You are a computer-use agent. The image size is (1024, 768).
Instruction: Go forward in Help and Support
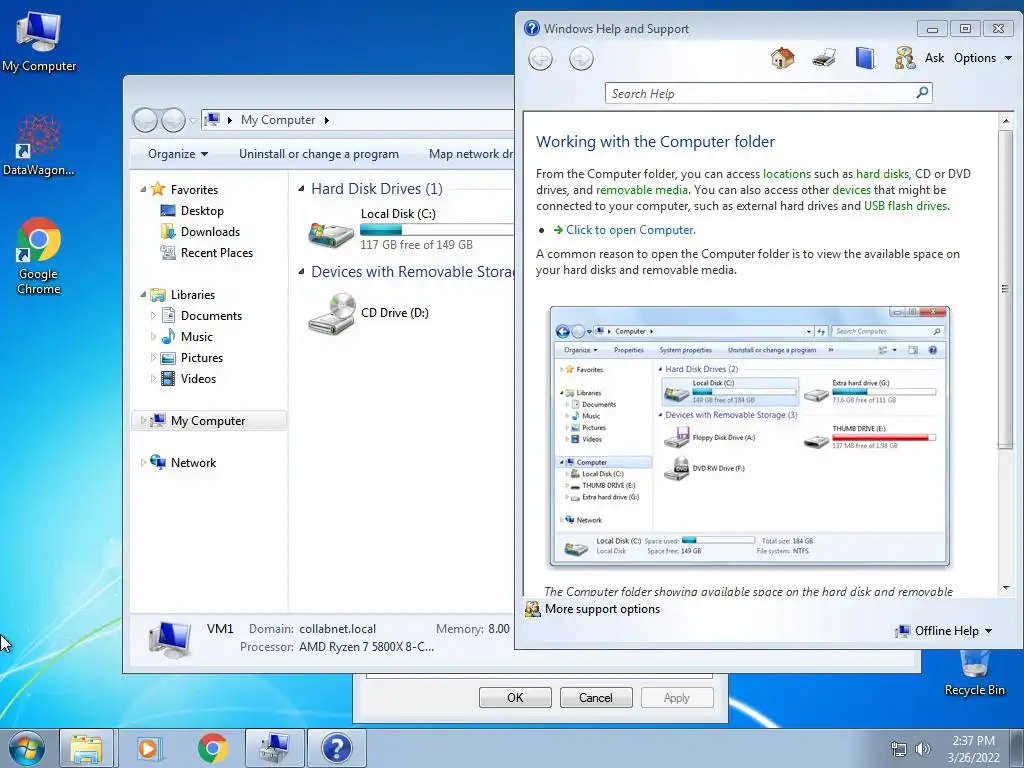coord(581,59)
